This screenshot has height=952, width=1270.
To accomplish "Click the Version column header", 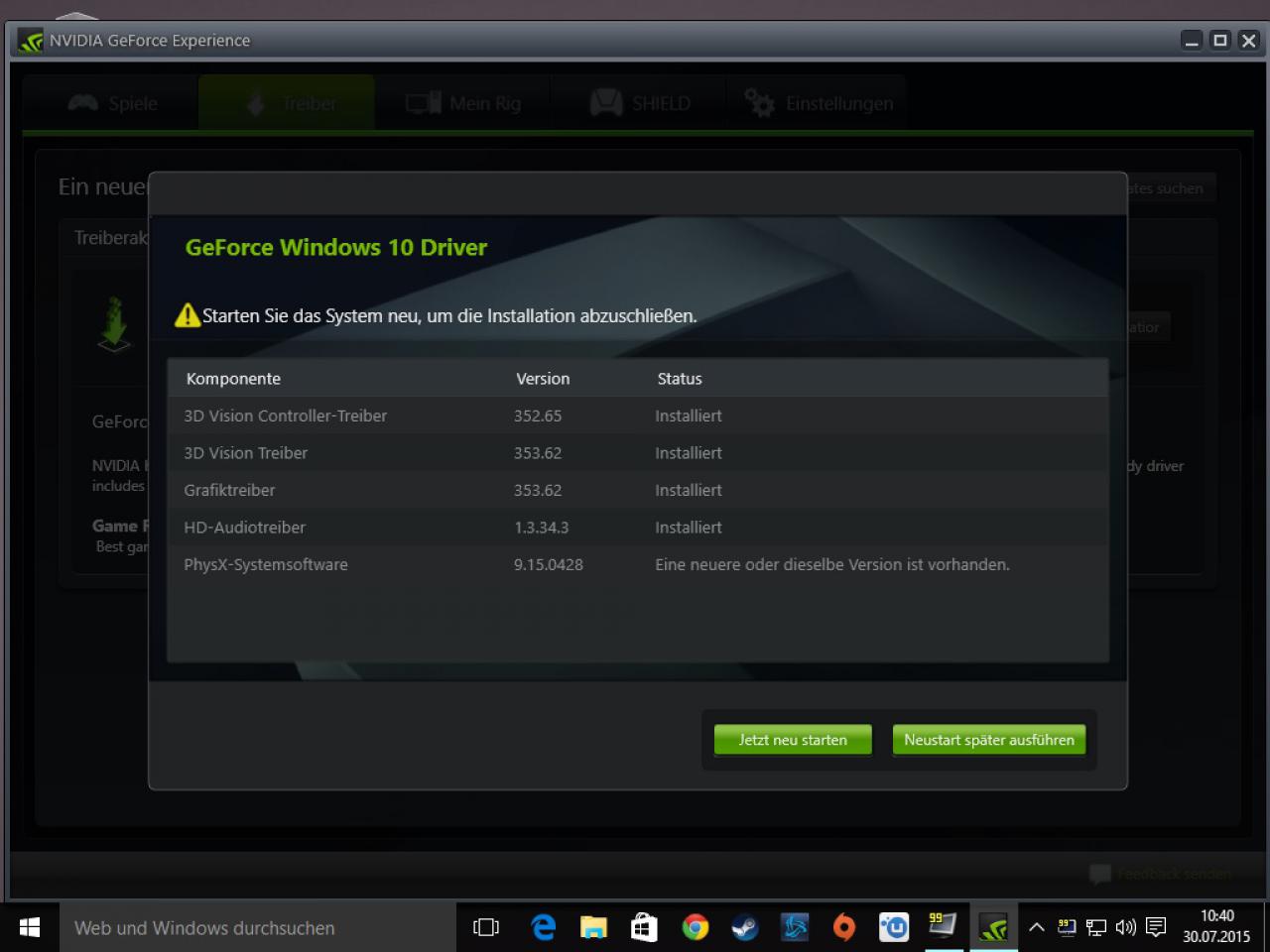I will [543, 379].
